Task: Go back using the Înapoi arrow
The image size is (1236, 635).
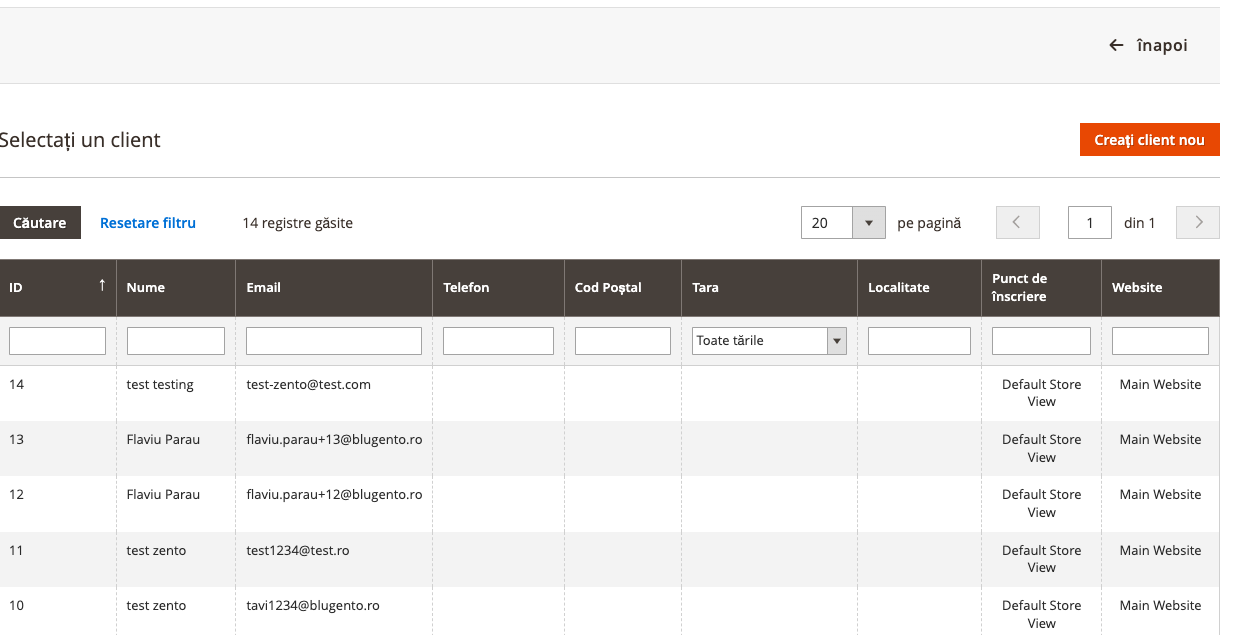Action: [1148, 45]
